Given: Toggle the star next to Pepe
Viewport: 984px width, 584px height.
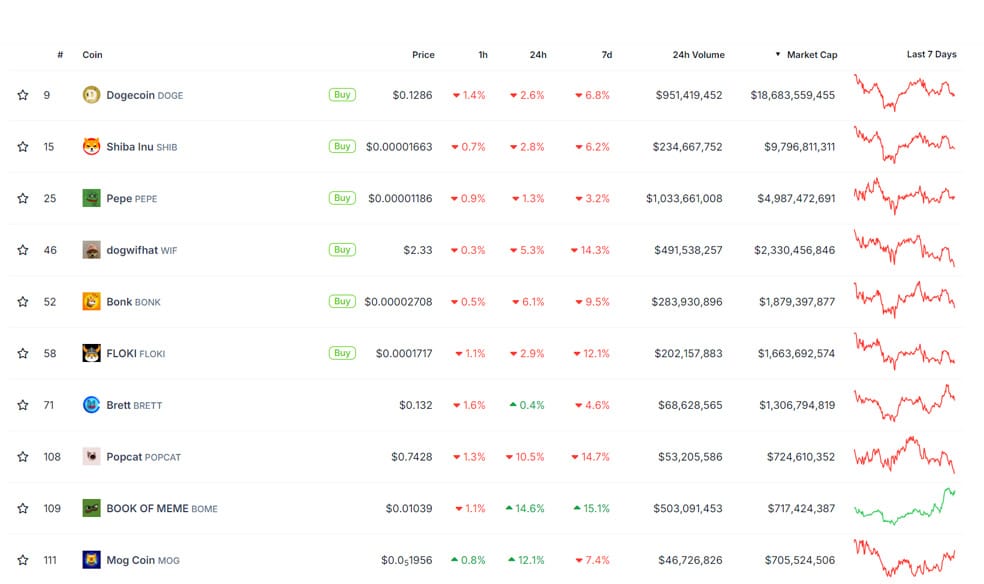Looking at the screenshot, I should pos(23,198).
